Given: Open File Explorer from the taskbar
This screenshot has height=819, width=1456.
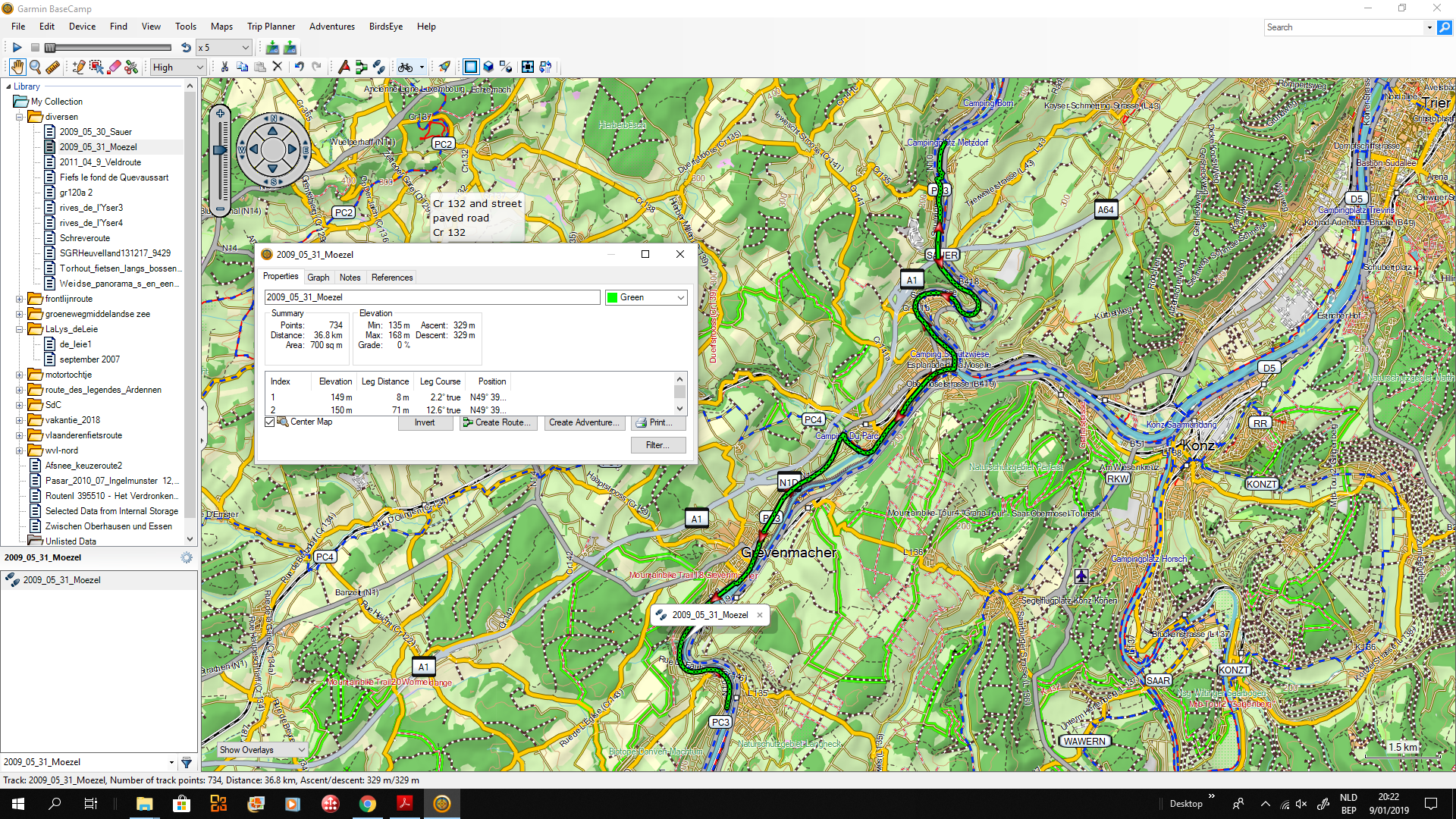Looking at the screenshot, I should tap(144, 804).
